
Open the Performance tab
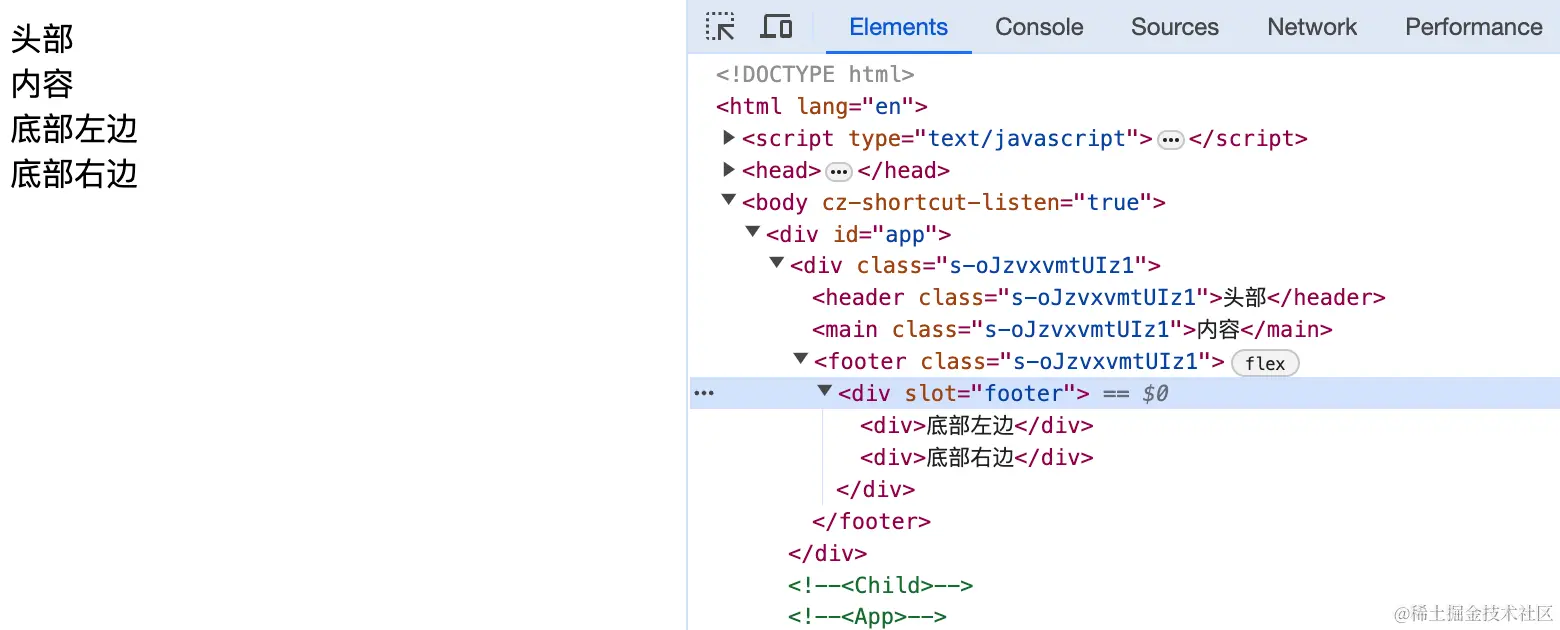pos(1473,27)
